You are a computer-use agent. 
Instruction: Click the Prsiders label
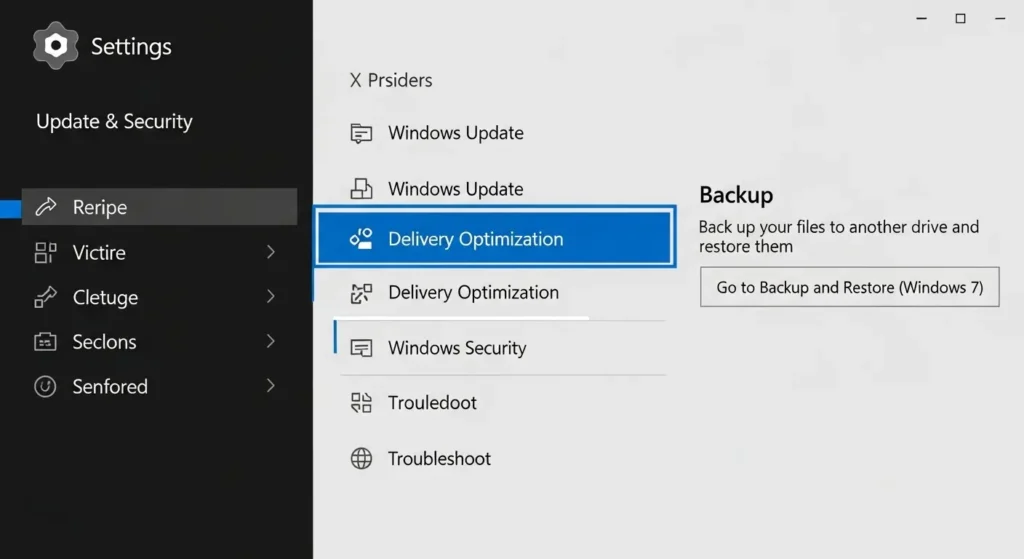point(400,80)
